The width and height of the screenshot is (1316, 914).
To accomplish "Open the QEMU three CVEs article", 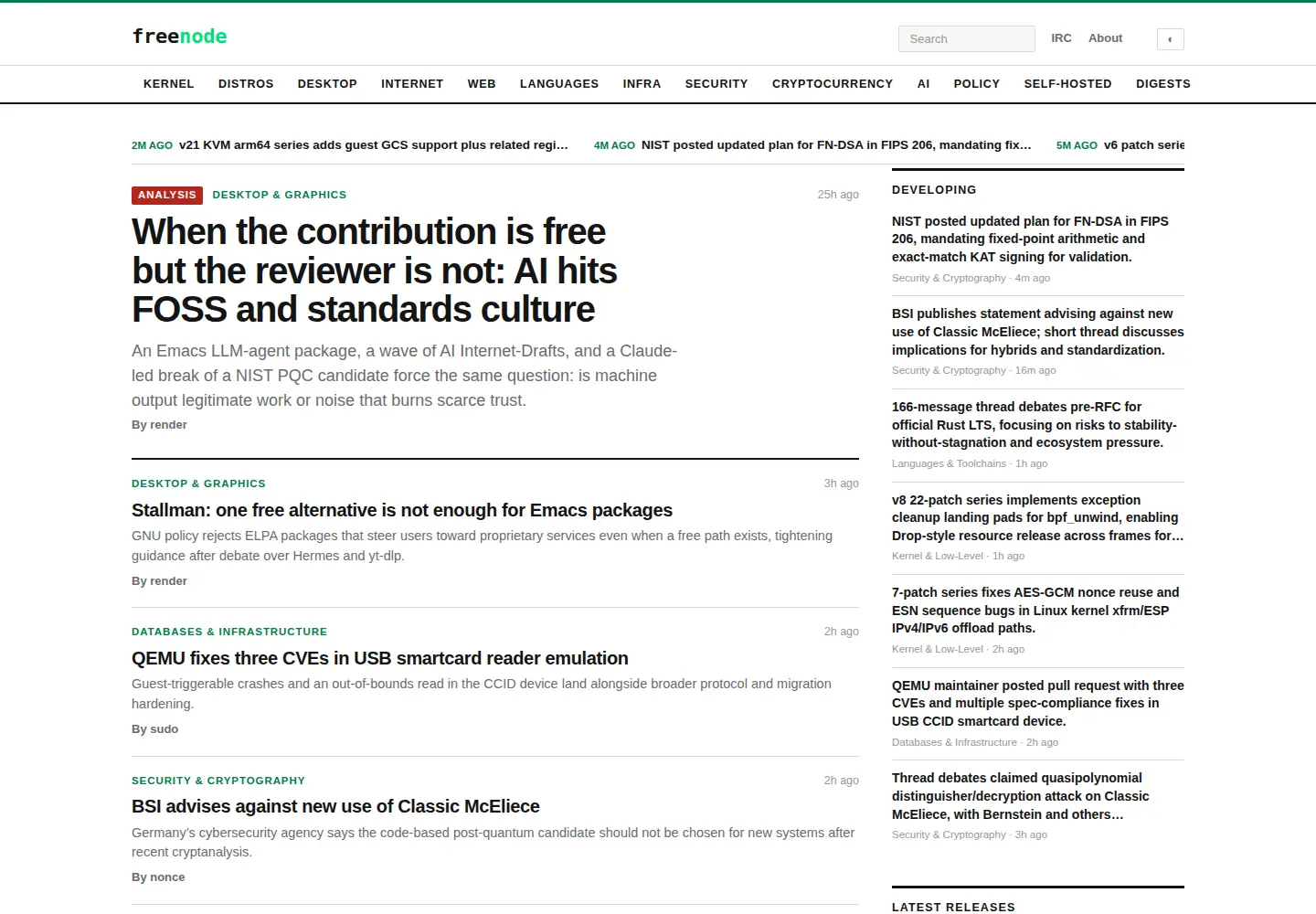I will (x=380, y=659).
